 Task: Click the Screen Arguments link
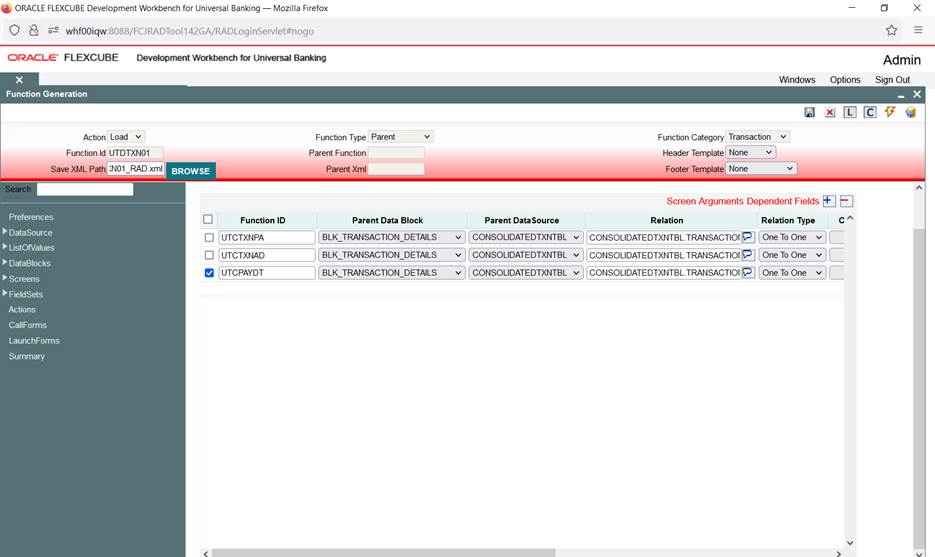click(705, 201)
